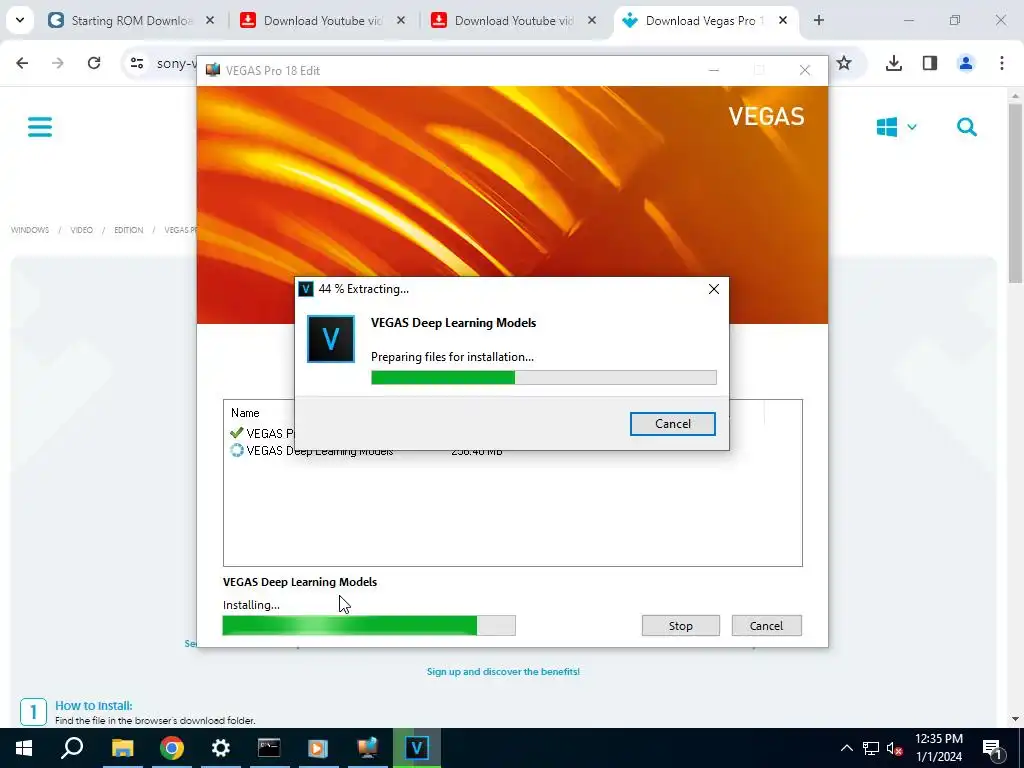Open the VEGAS installer setup taskbar icon
The width and height of the screenshot is (1024, 768).
[367, 748]
